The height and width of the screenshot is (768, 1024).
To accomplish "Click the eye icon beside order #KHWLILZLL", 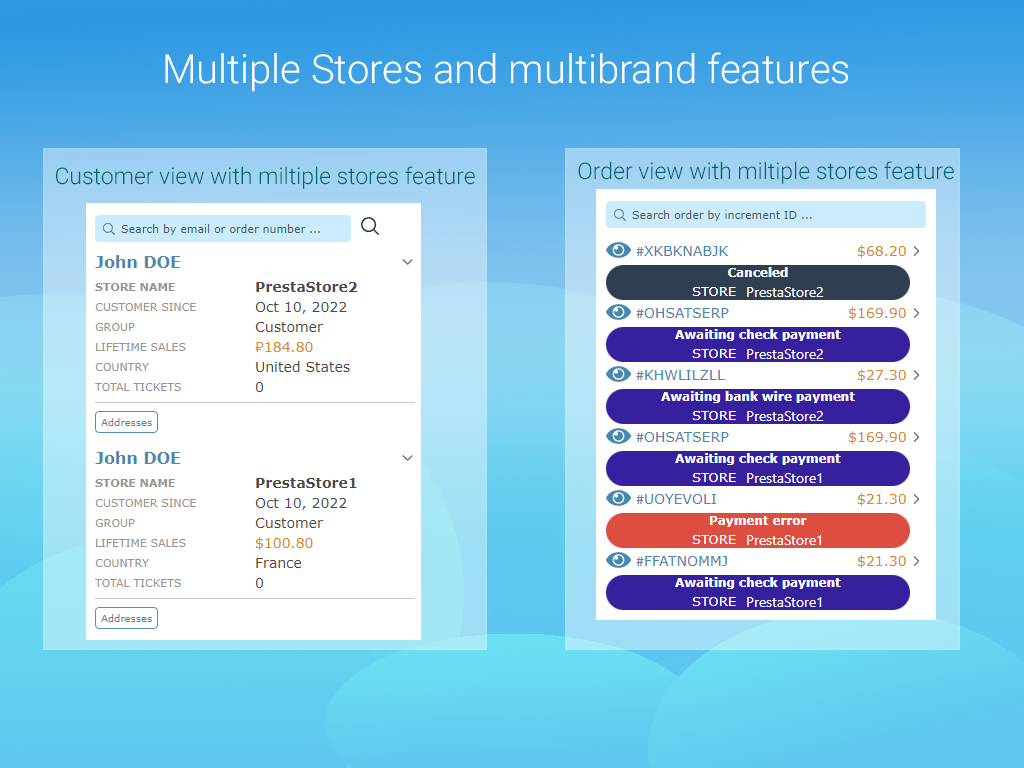I will coord(617,374).
